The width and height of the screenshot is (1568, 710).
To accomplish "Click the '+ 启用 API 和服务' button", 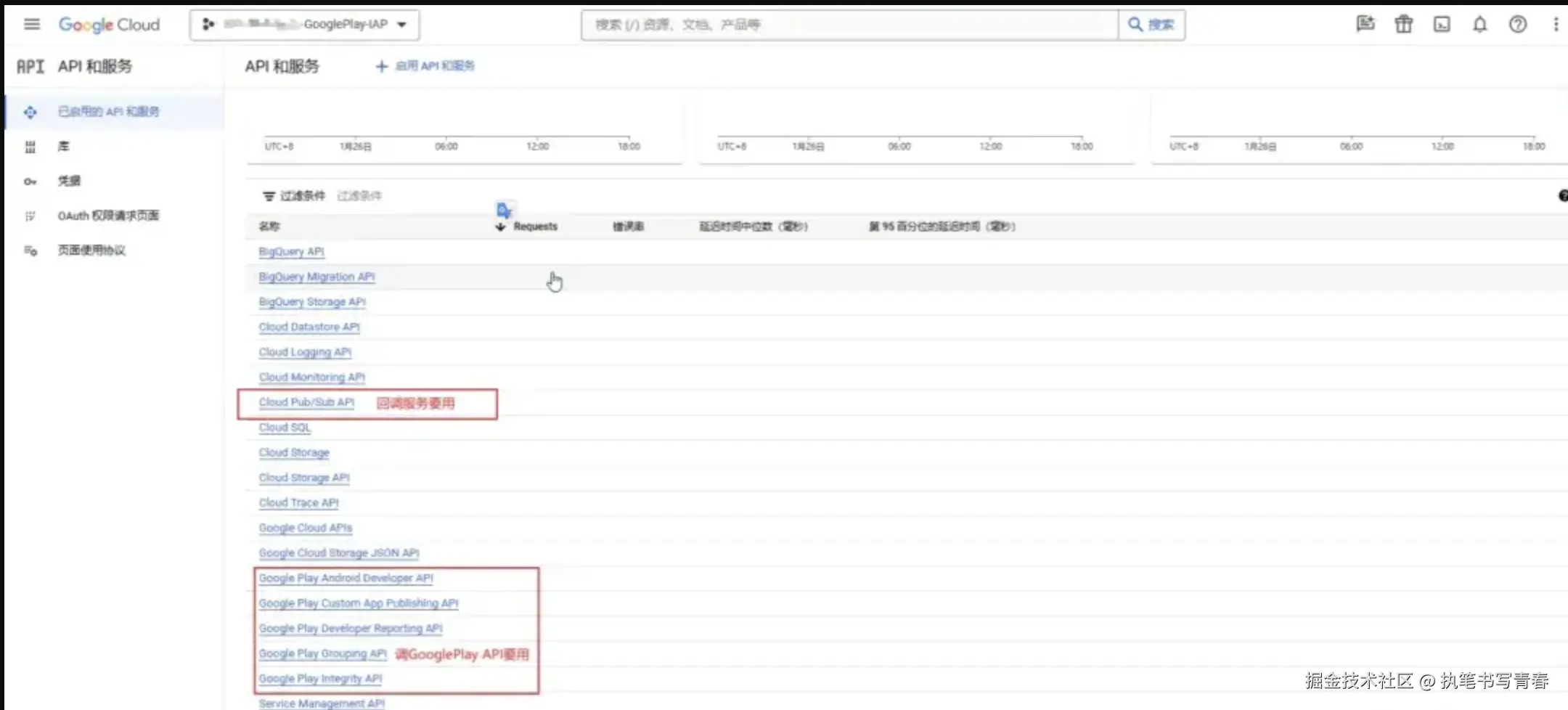I will [425, 66].
